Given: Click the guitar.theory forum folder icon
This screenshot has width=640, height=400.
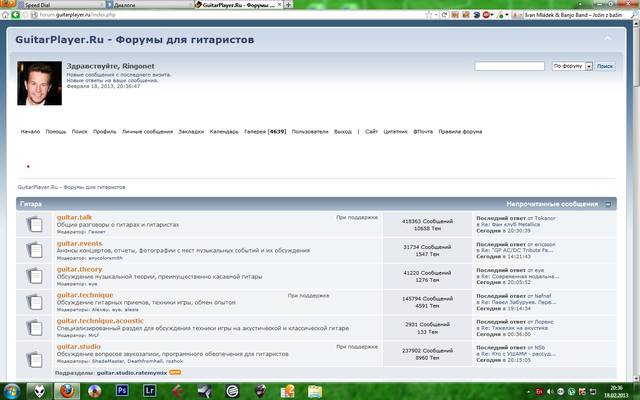Looking at the screenshot, I should [34, 276].
